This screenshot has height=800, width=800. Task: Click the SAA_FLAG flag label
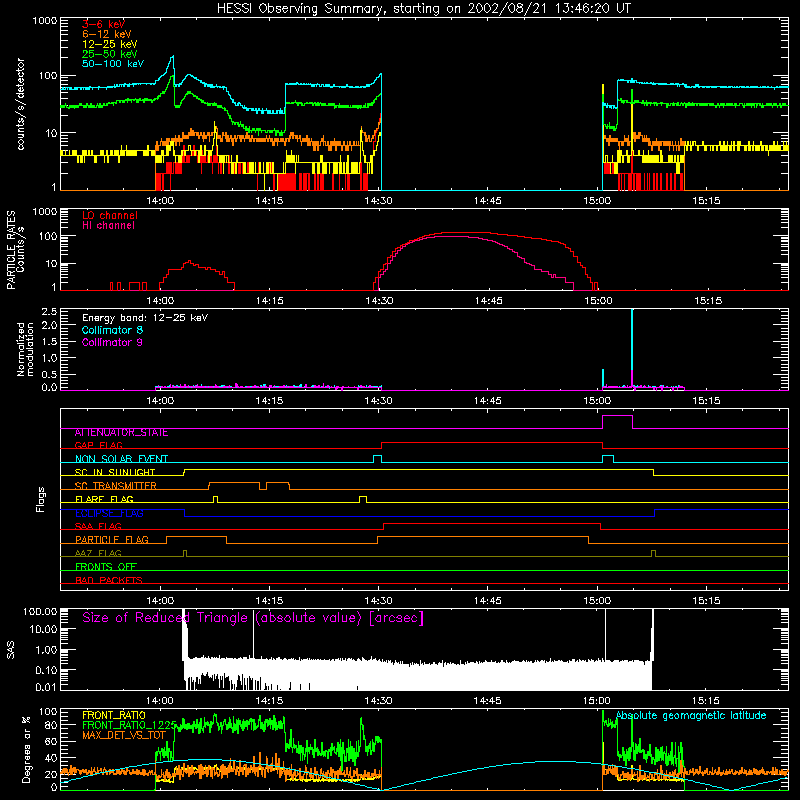(x=98, y=527)
